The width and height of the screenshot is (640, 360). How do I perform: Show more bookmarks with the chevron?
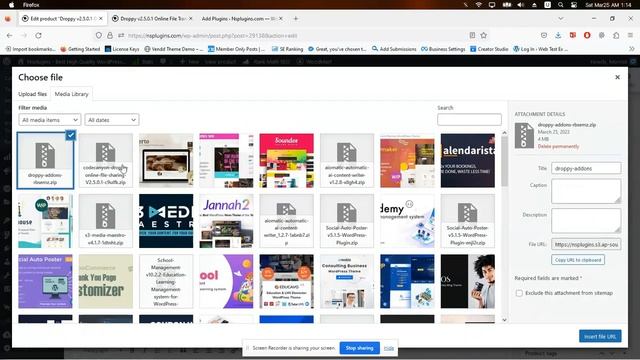coord(631,49)
